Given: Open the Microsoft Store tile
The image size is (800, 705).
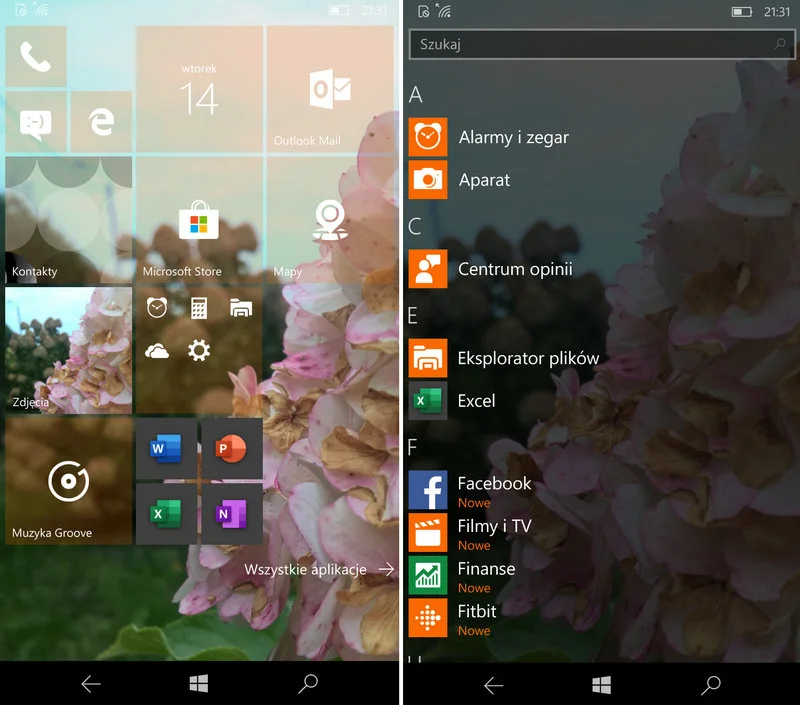Looking at the screenshot, I should 198,220.
